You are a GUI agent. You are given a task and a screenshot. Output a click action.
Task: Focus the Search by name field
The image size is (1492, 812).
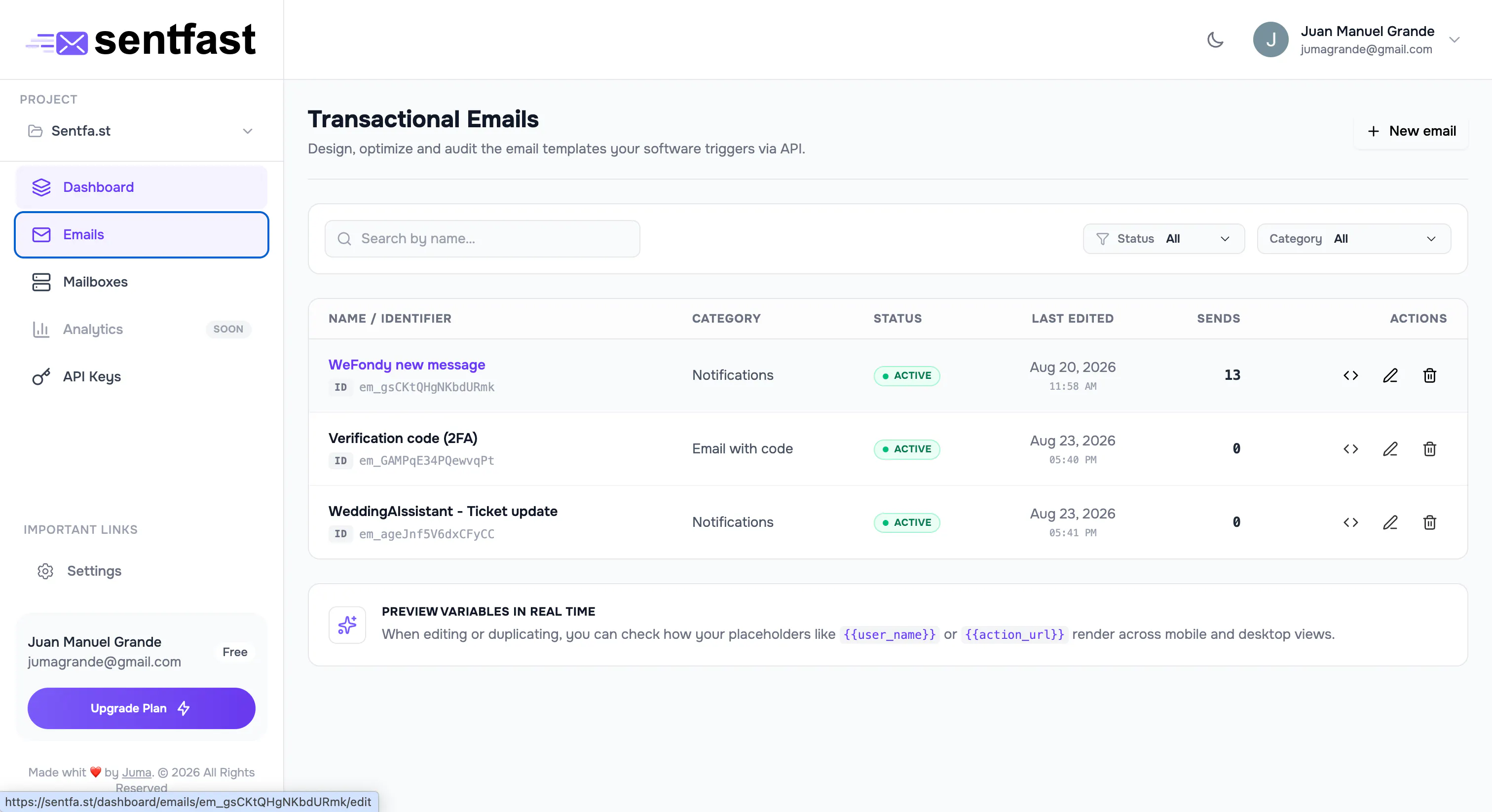(x=482, y=239)
